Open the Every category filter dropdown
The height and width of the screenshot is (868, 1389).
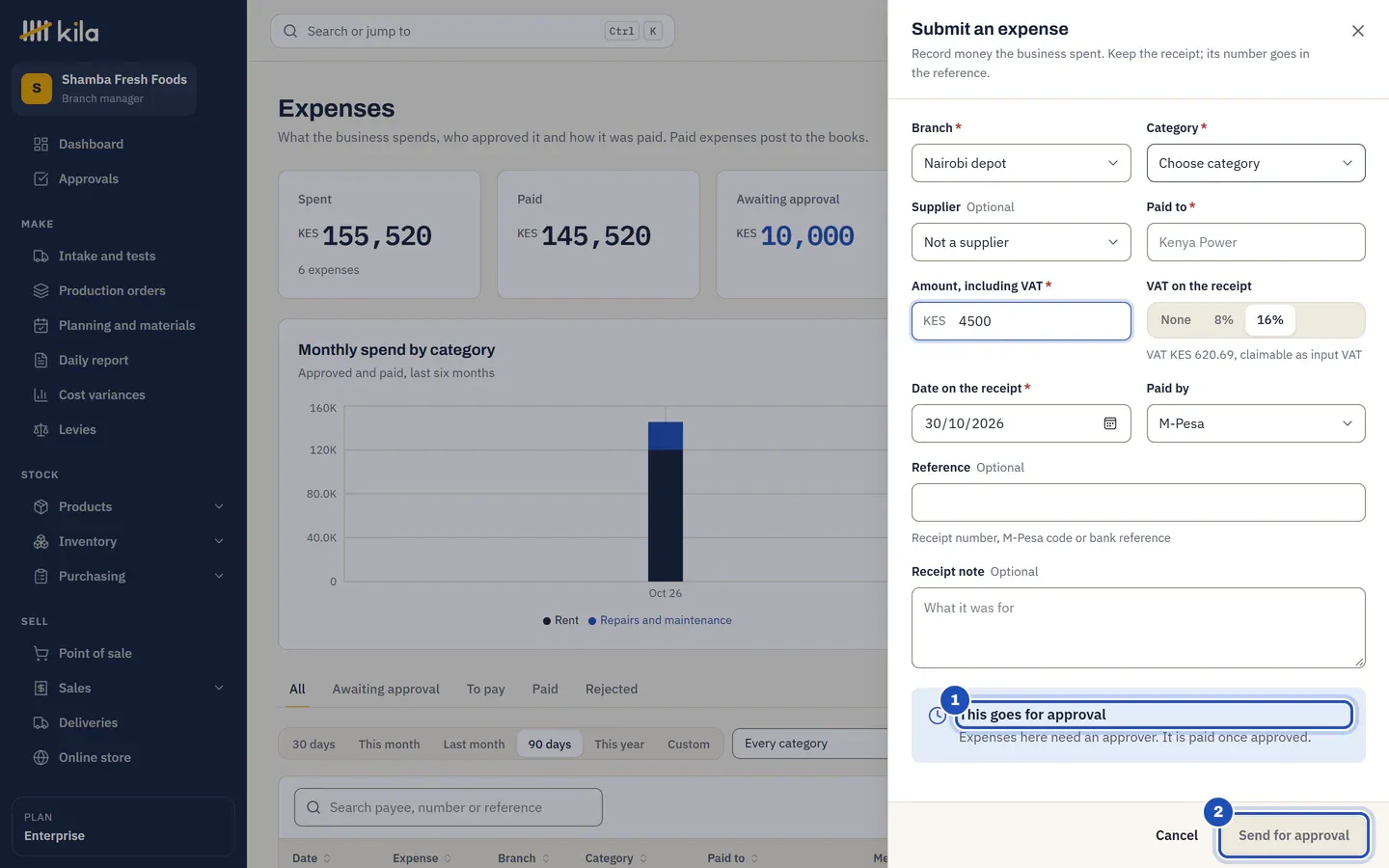click(810, 744)
